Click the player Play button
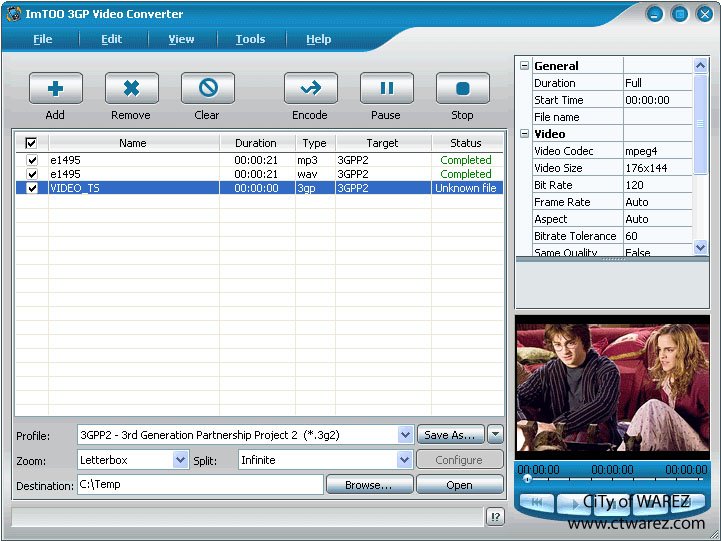Viewport: 721px width, 541px height. (x=575, y=504)
